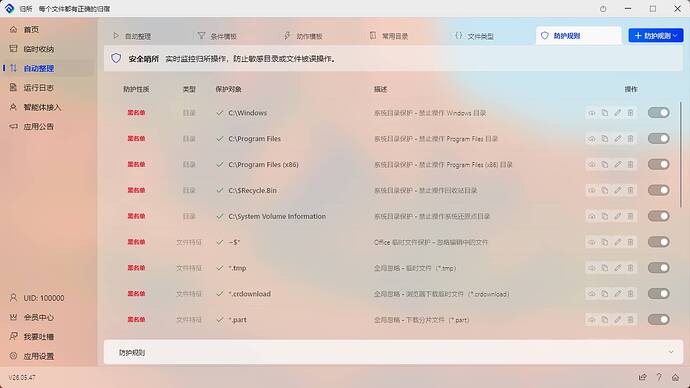Viewport: 690px width, 388px height.
Task: Open help via the question mark icon
Action: click(659, 377)
